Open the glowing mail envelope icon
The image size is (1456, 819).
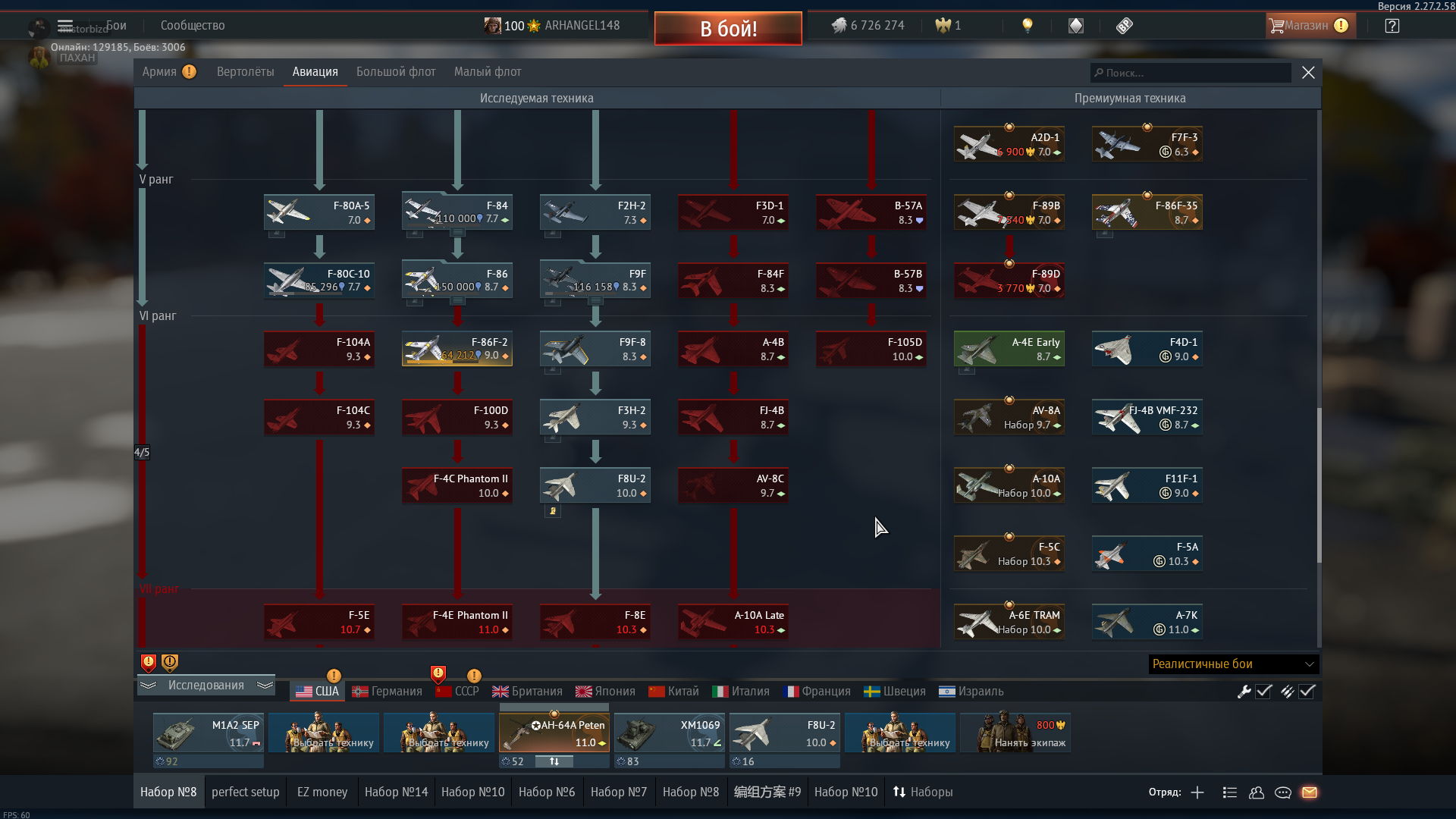point(1310,792)
